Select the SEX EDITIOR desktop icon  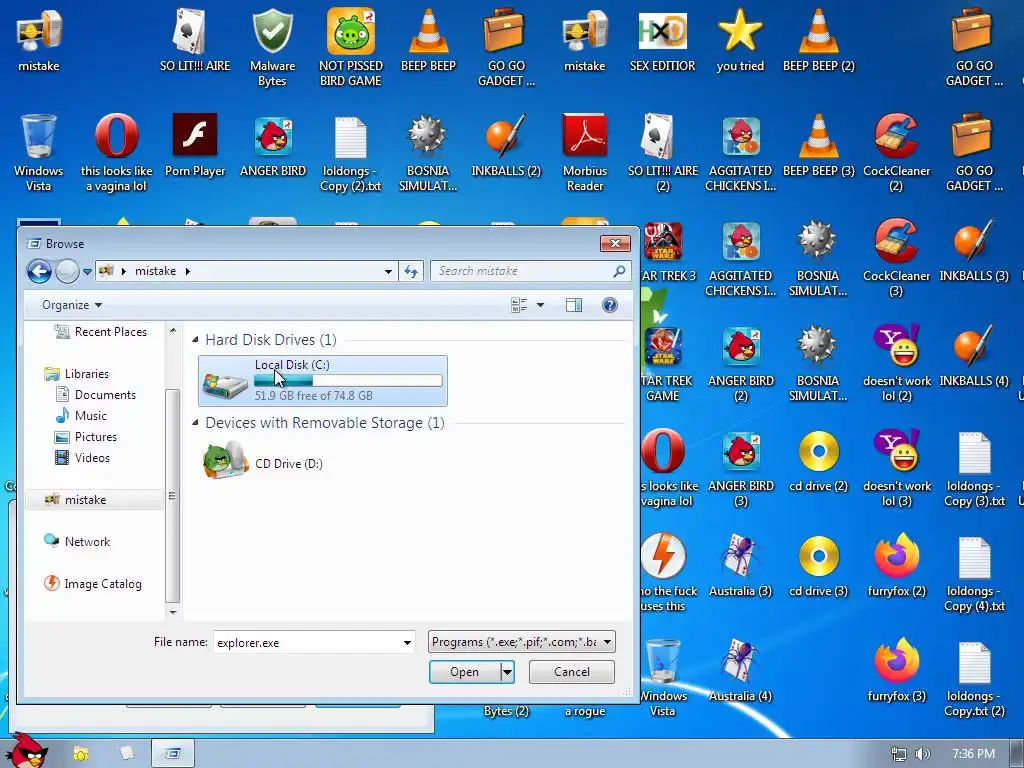point(662,40)
